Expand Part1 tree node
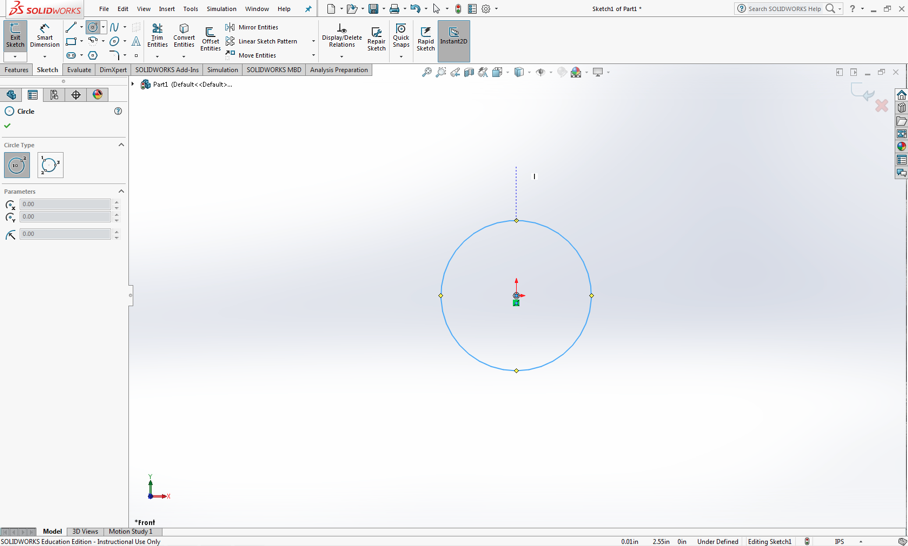Viewport: 908px width, 546px height. 133,85
